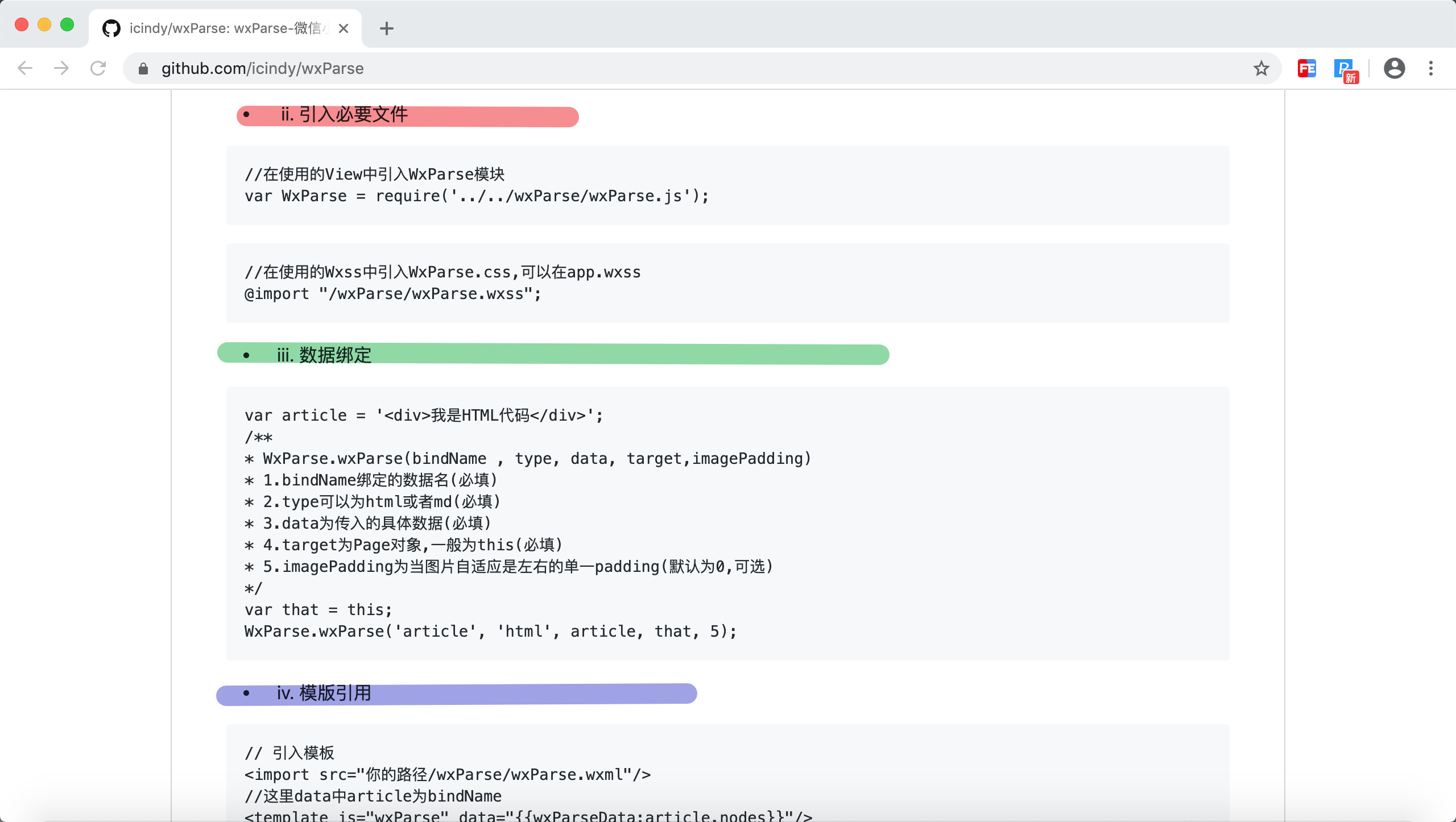1456x822 pixels.
Task: Open a new browser tab
Action: [387, 28]
